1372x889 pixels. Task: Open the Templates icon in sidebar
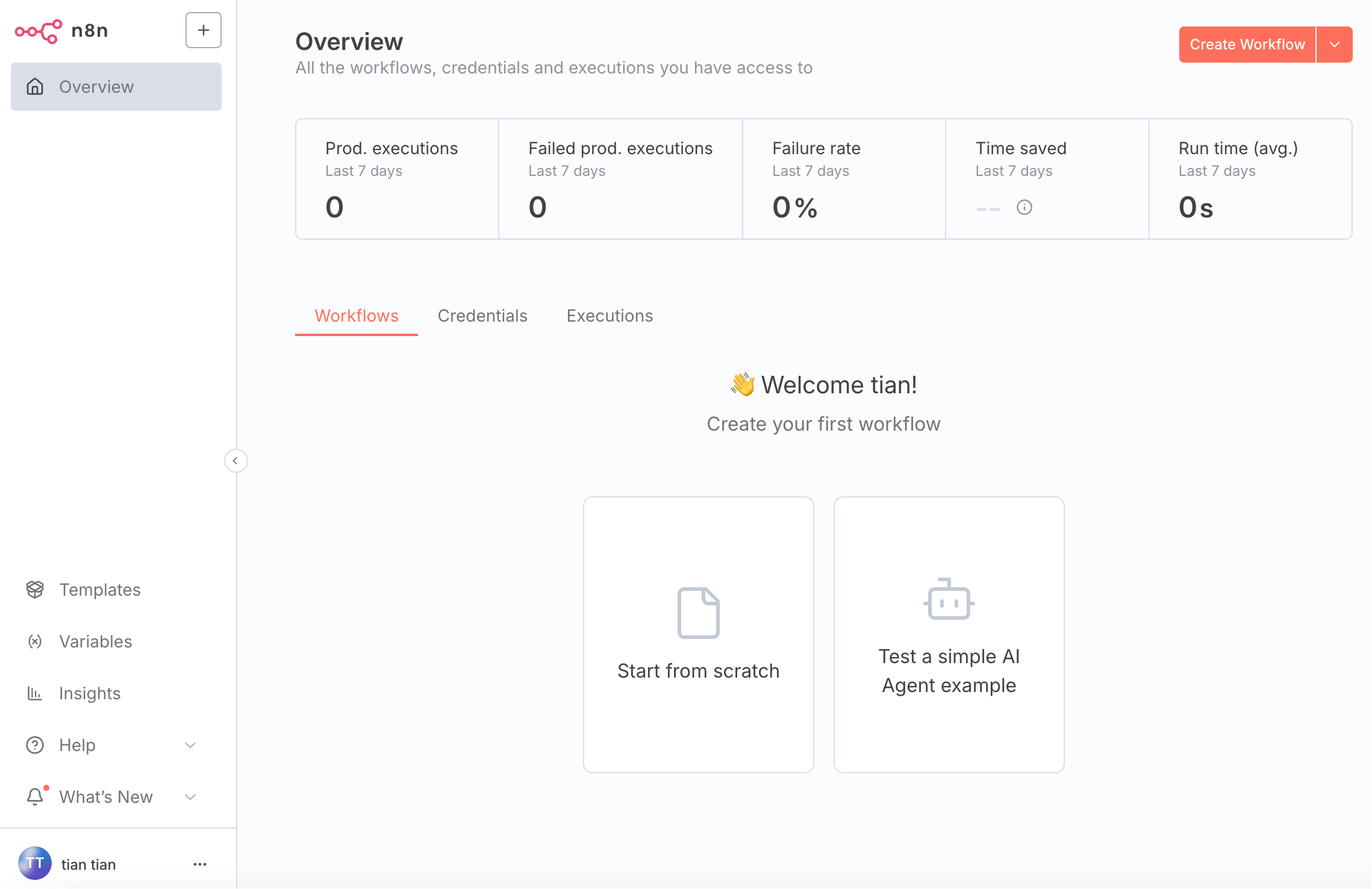point(35,590)
